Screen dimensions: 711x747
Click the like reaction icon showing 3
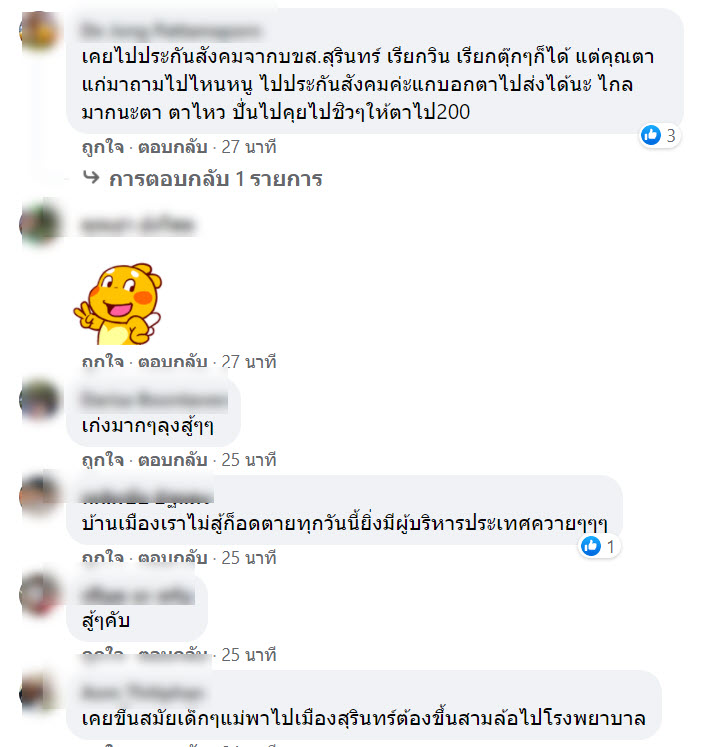click(650, 135)
